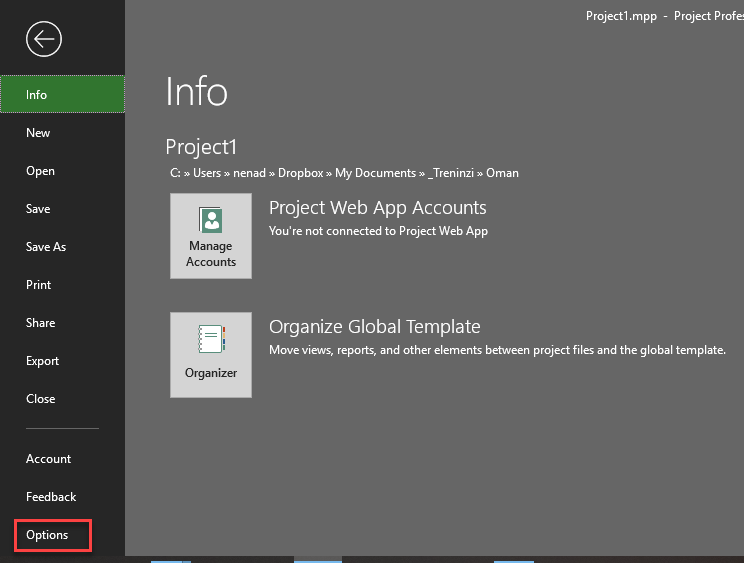Open the Account page
The image size is (744, 563).
tap(48, 459)
